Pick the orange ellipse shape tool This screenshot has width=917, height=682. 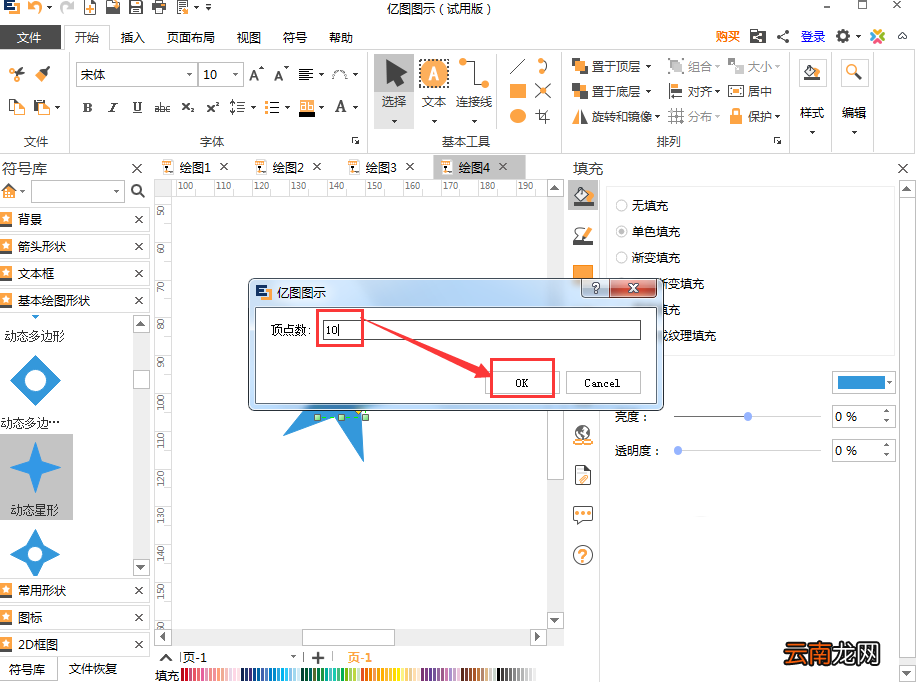click(x=518, y=116)
